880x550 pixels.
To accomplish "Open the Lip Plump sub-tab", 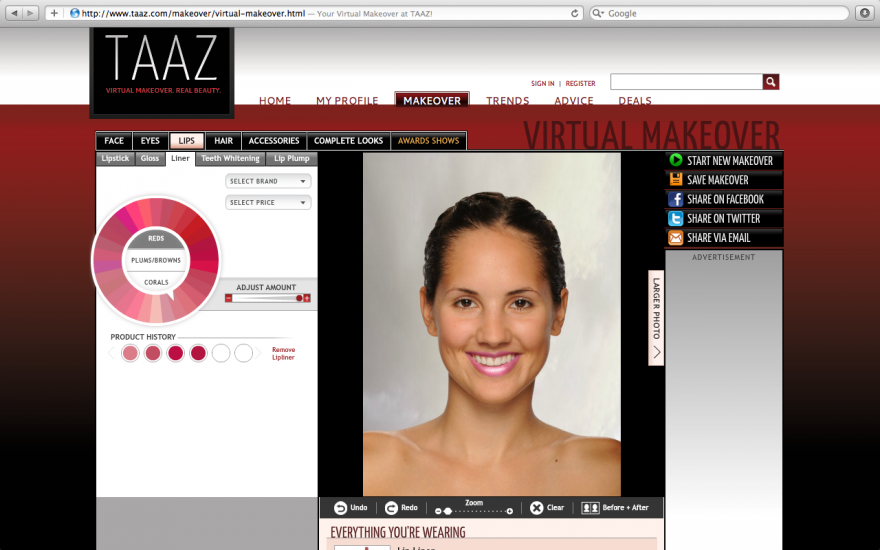I will pyautogui.click(x=292, y=159).
